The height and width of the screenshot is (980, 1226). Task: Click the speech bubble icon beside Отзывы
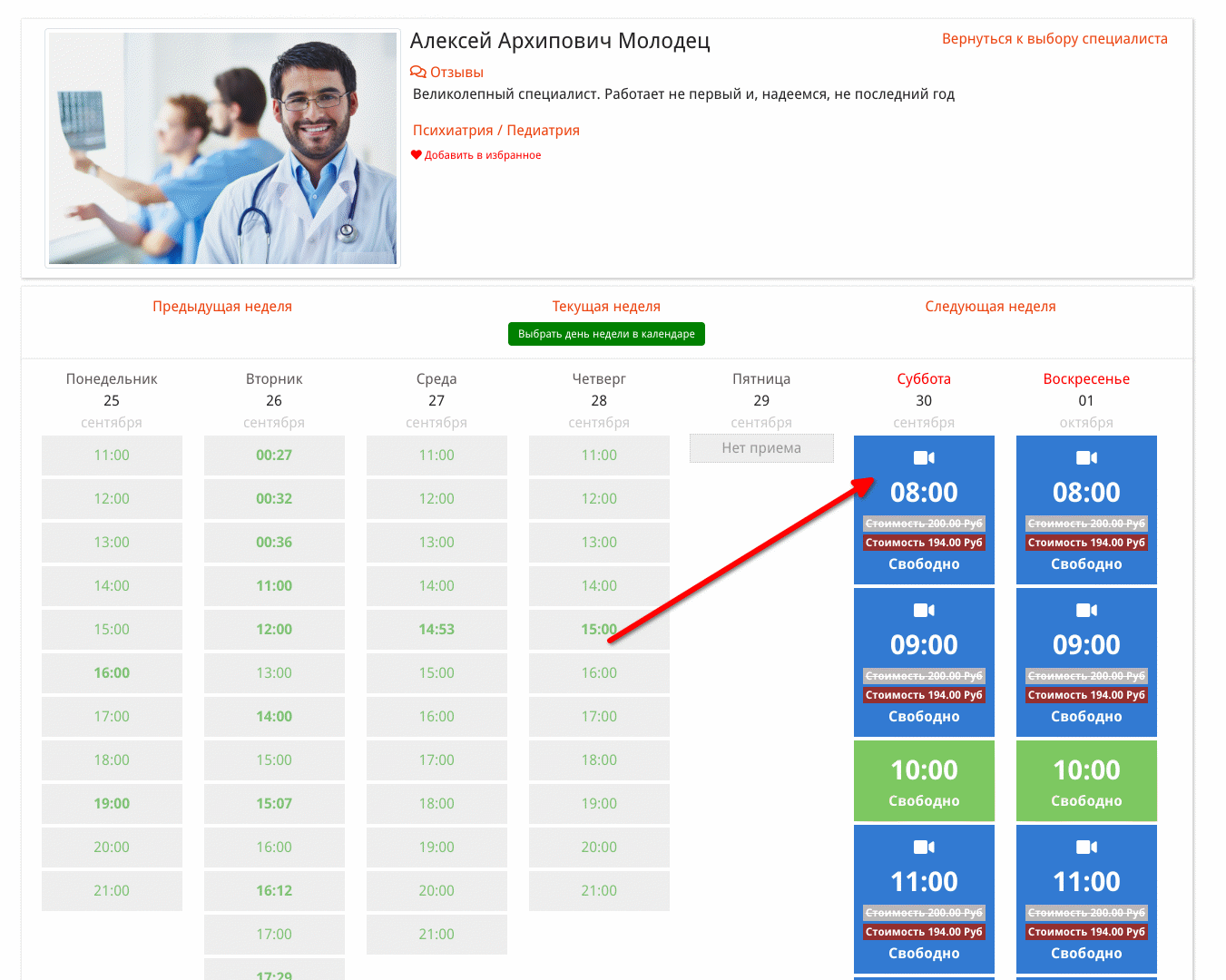[x=417, y=72]
